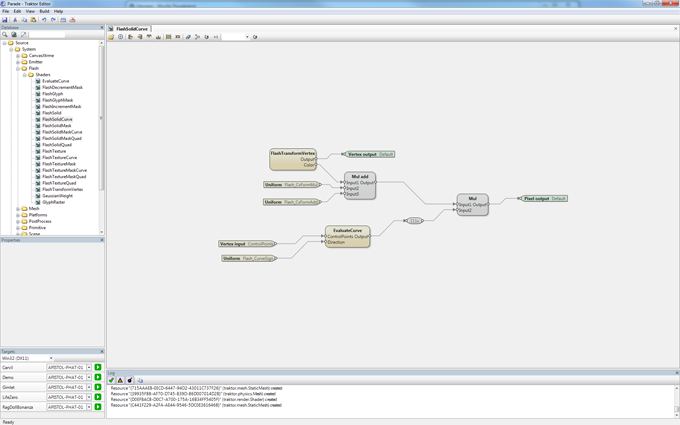
Task: Click the search icon in Database panel
Action: pos(5,35)
